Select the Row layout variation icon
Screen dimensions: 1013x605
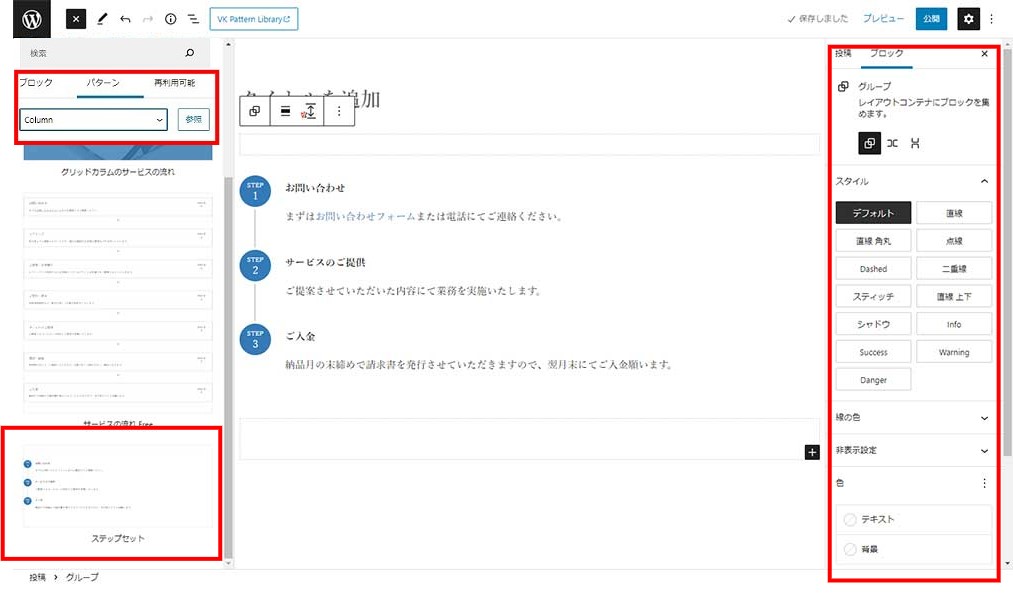892,143
